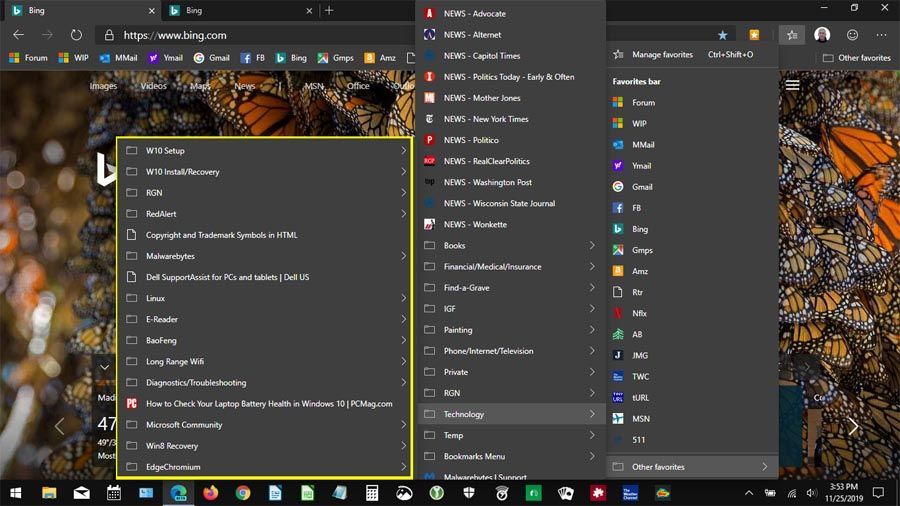
Task: Open the Microsoft Community folder
Action: point(265,425)
